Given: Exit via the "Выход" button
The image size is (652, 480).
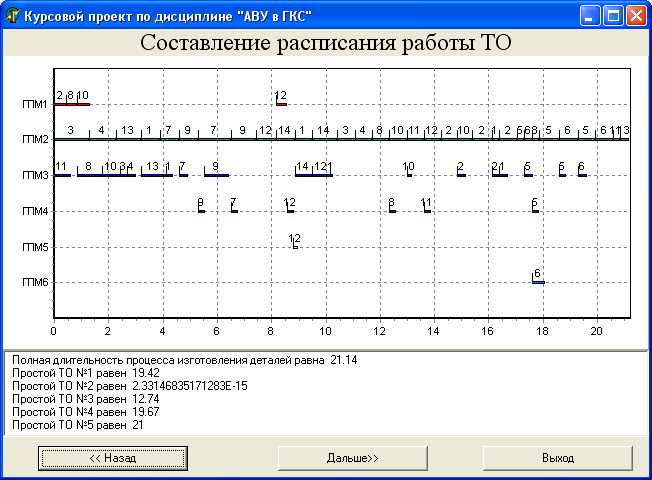Looking at the screenshot, I should (557, 457).
